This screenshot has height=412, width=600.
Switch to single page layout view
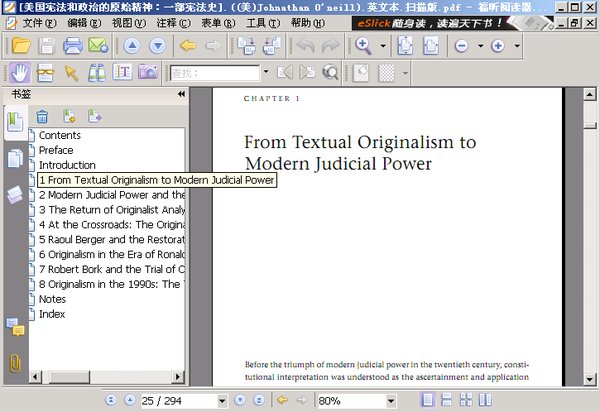(429, 401)
